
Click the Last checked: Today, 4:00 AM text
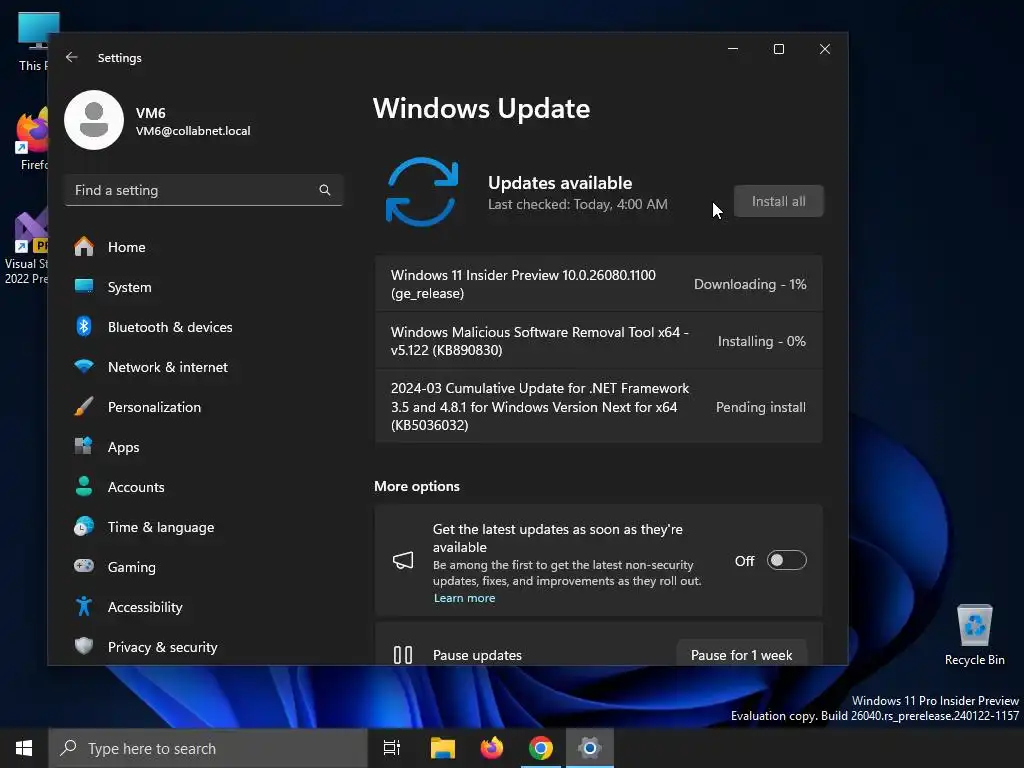pos(577,204)
